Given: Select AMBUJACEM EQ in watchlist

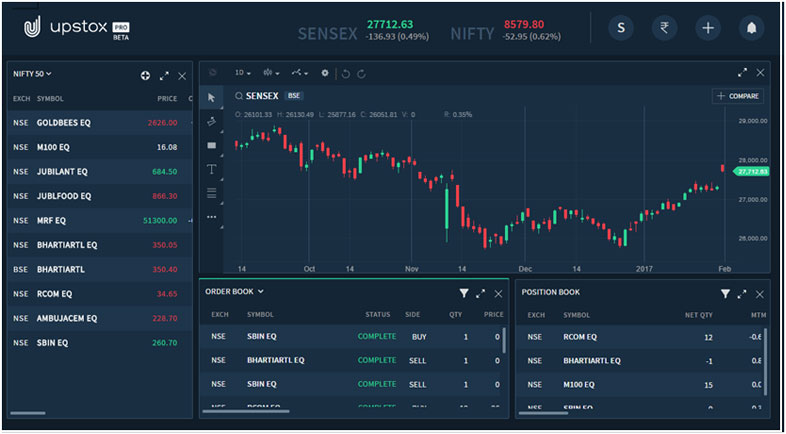Looking at the screenshot, I should [x=100, y=318].
